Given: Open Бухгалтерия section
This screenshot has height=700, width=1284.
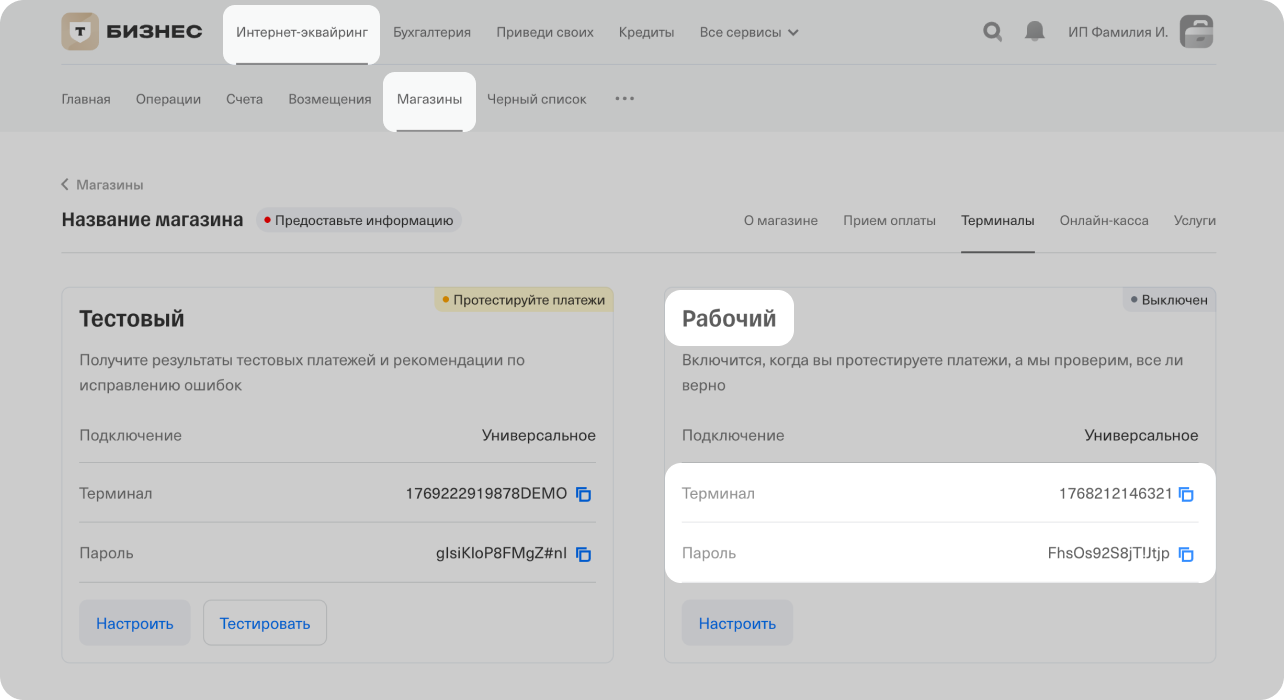Looking at the screenshot, I should [x=432, y=32].
